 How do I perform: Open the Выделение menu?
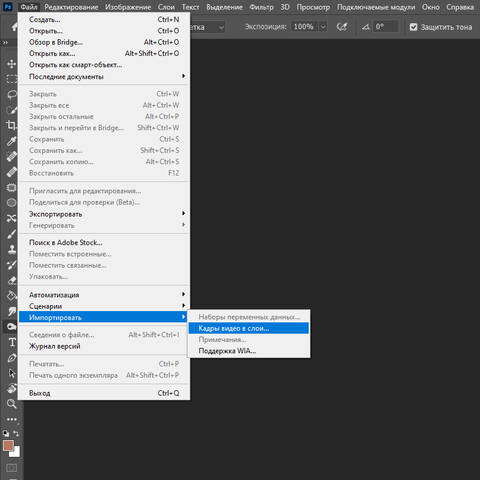[x=224, y=7]
